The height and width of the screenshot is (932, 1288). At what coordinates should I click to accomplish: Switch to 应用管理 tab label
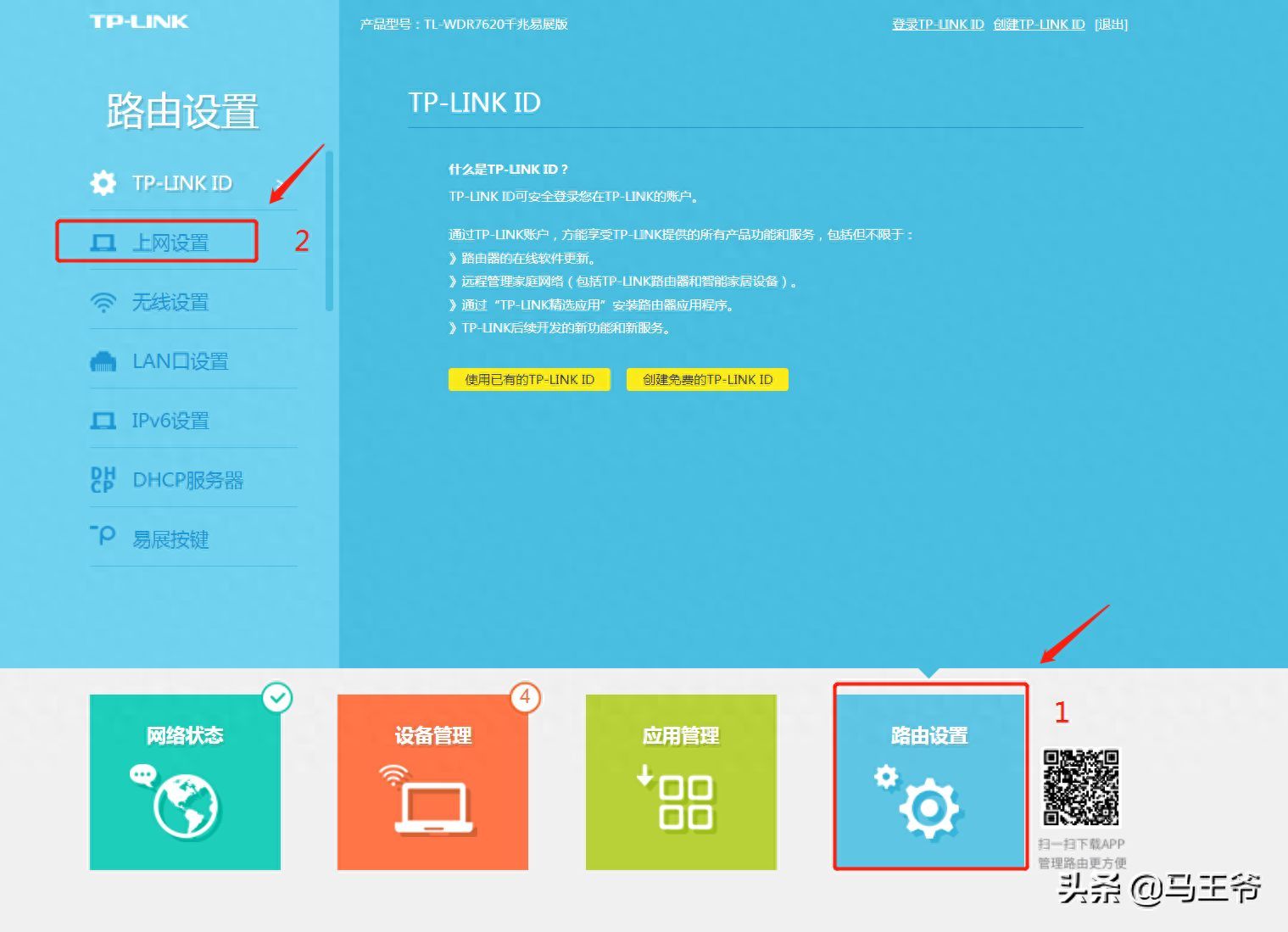(x=681, y=735)
